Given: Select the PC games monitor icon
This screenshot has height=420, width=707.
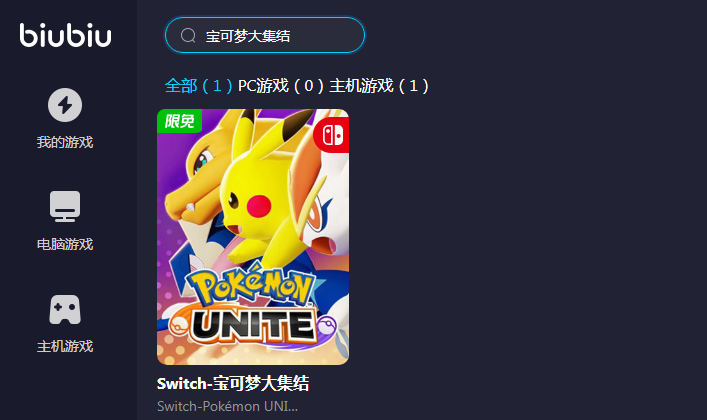Looking at the screenshot, I should point(65,206).
